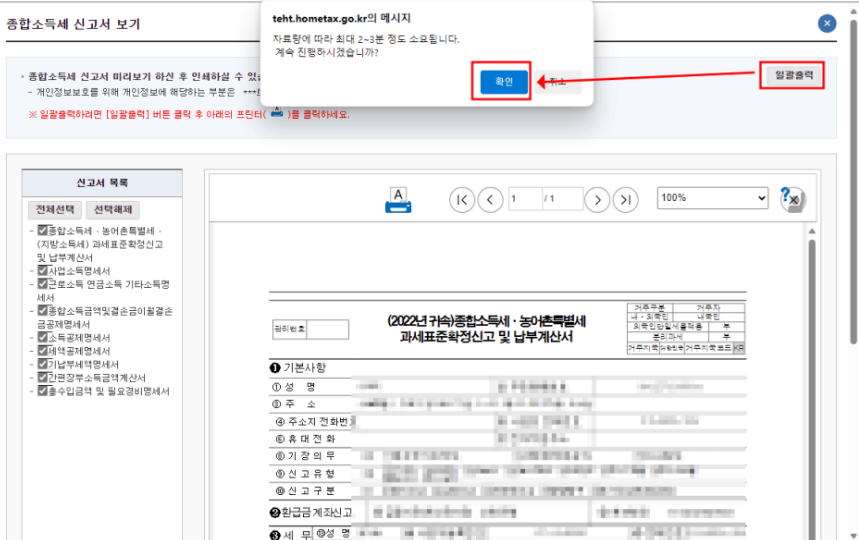Viewport: 859px width, 540px height.
Task: Uncheck 간편장부소득금액계산서 checkbox
Action: [x=43, y=377]
